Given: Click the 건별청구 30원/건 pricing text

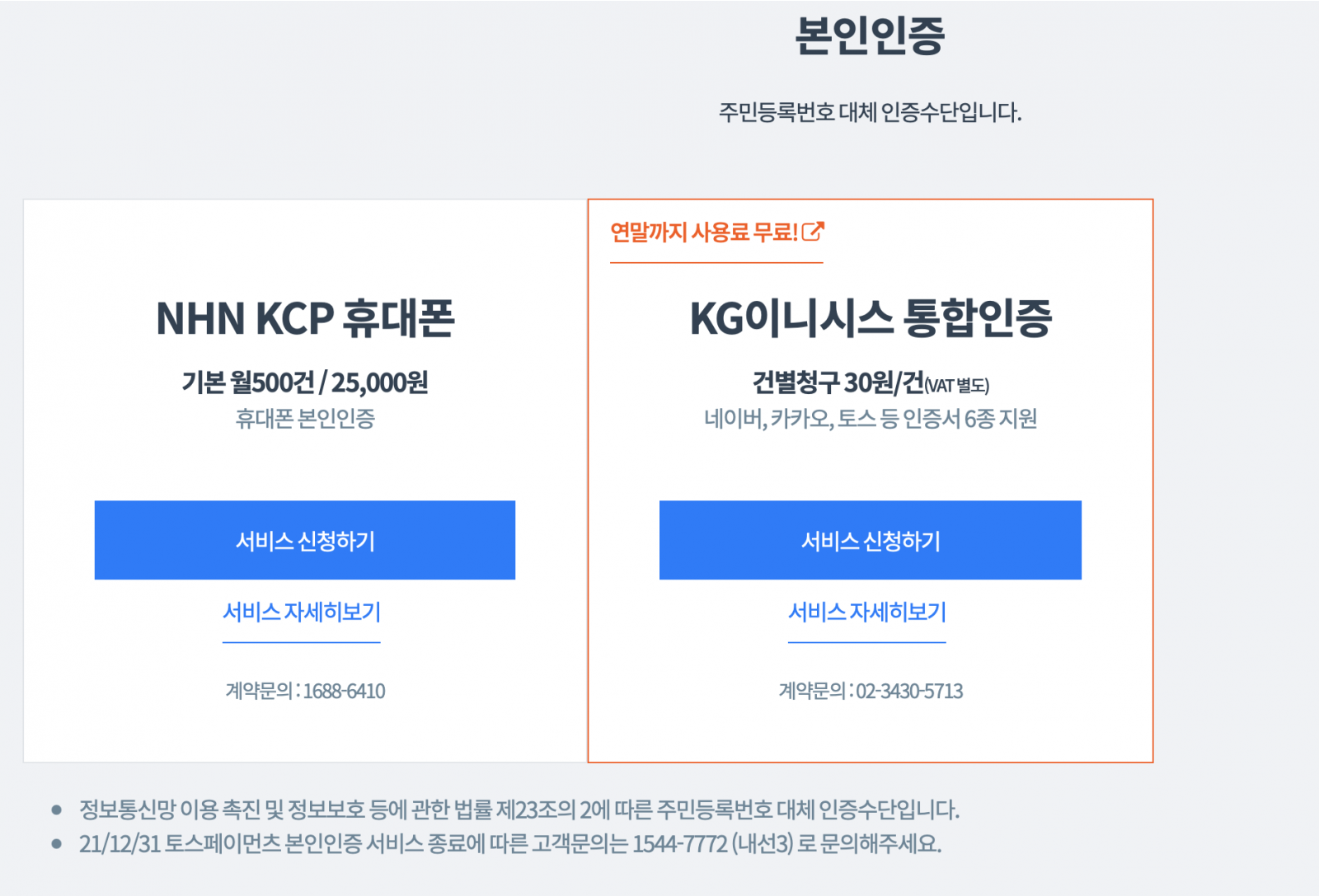Looking at the screenshot, I should 838,382.
